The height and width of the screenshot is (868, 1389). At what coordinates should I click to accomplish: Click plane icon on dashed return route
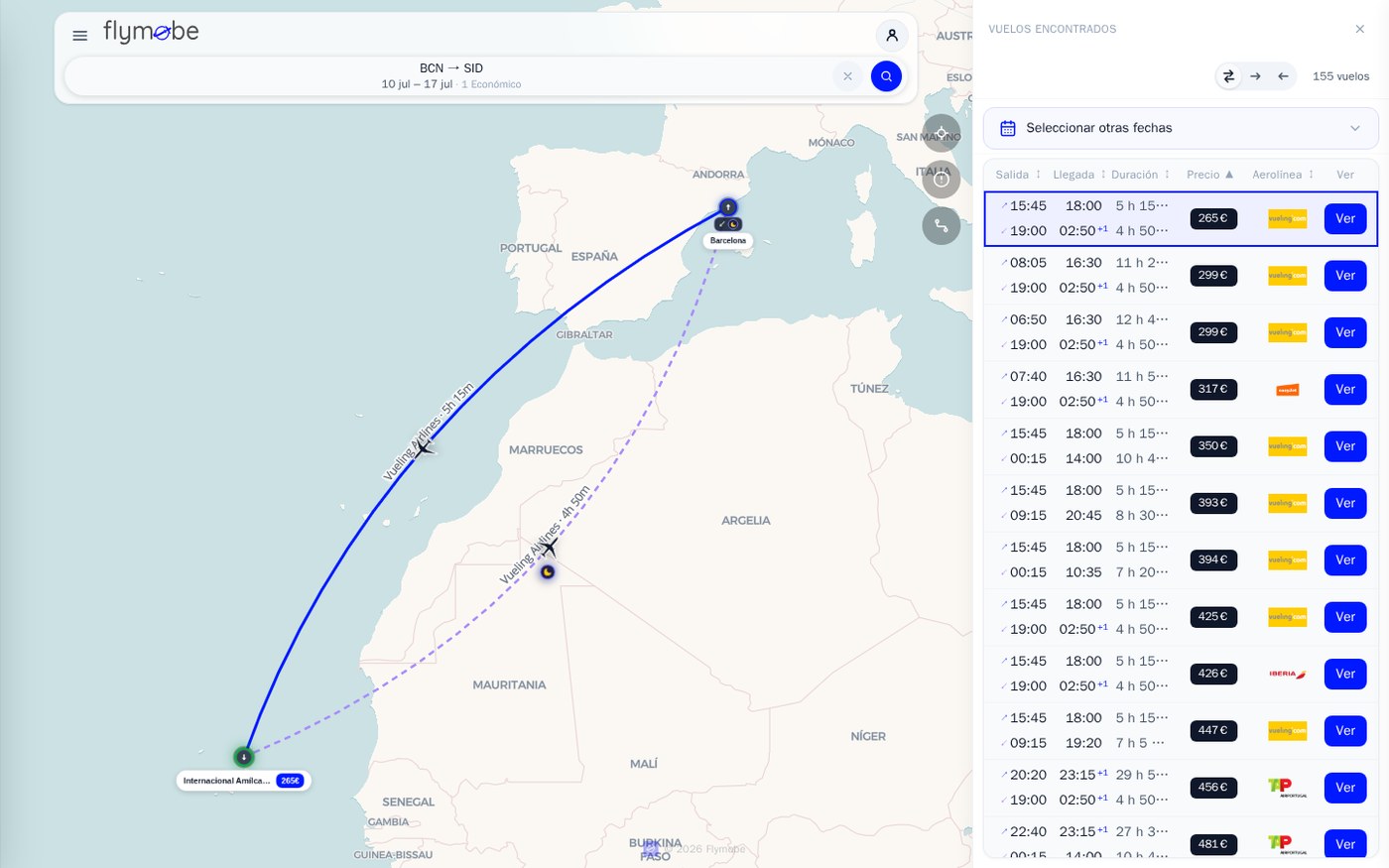pos(548,547)
